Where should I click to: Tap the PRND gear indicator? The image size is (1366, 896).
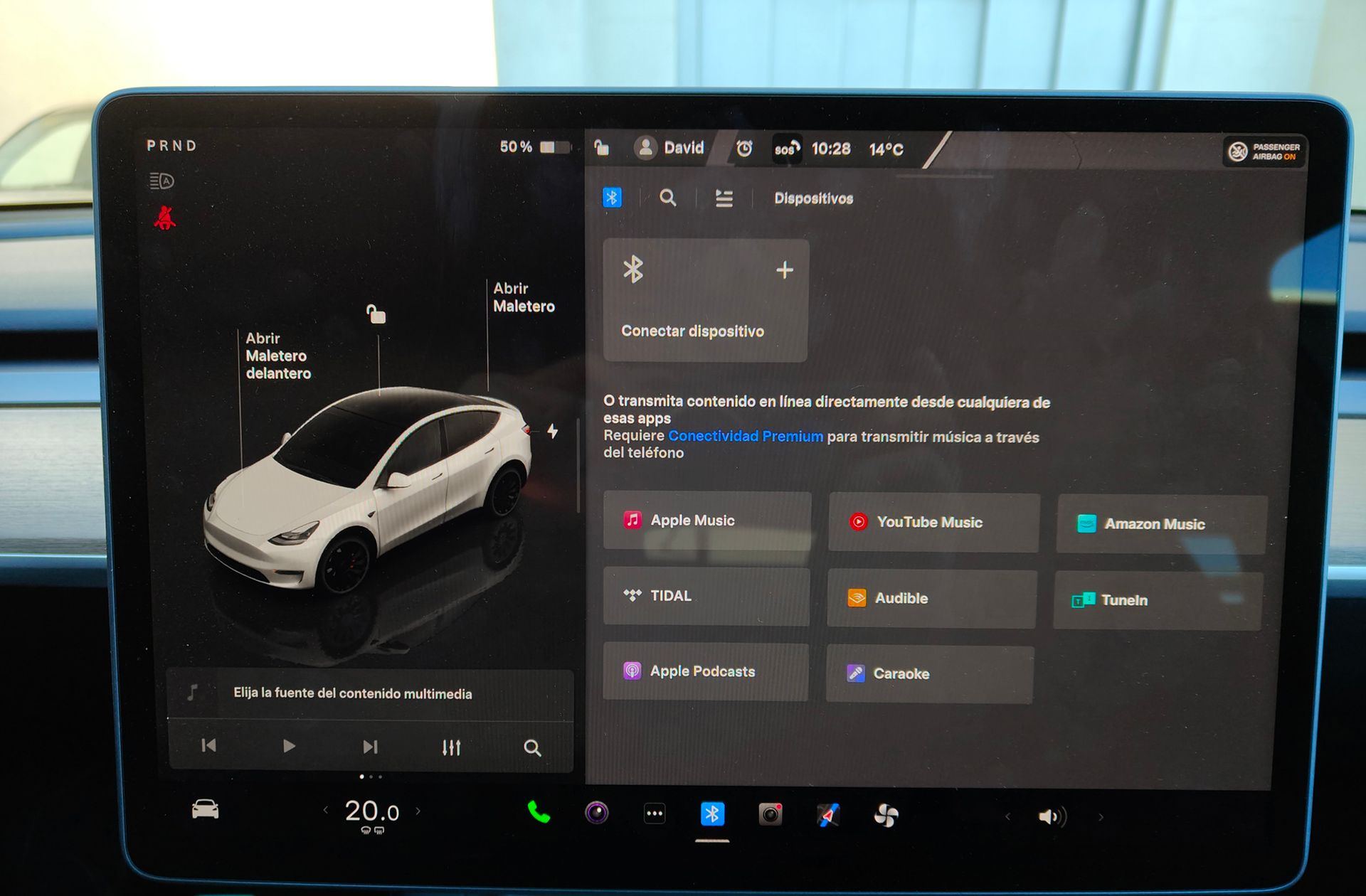tap(171, 146)
